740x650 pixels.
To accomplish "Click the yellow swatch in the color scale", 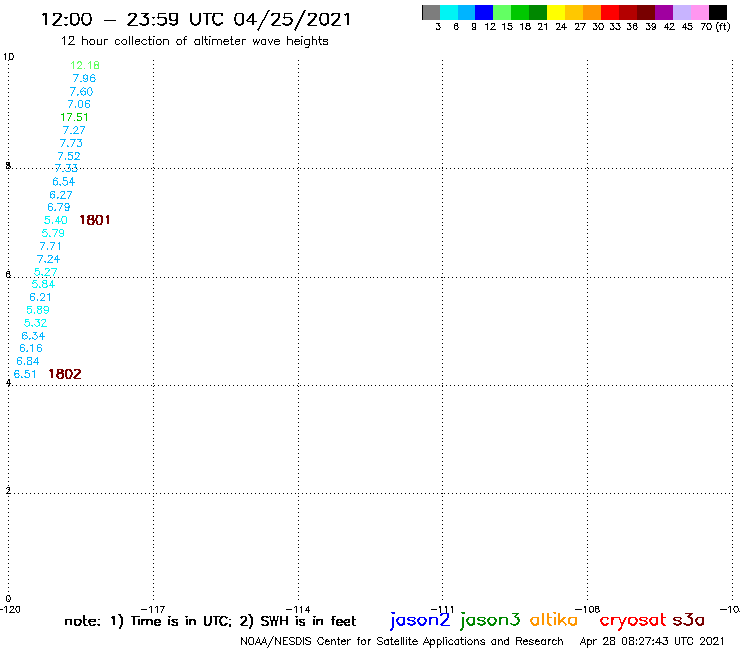I will point(556,12).
